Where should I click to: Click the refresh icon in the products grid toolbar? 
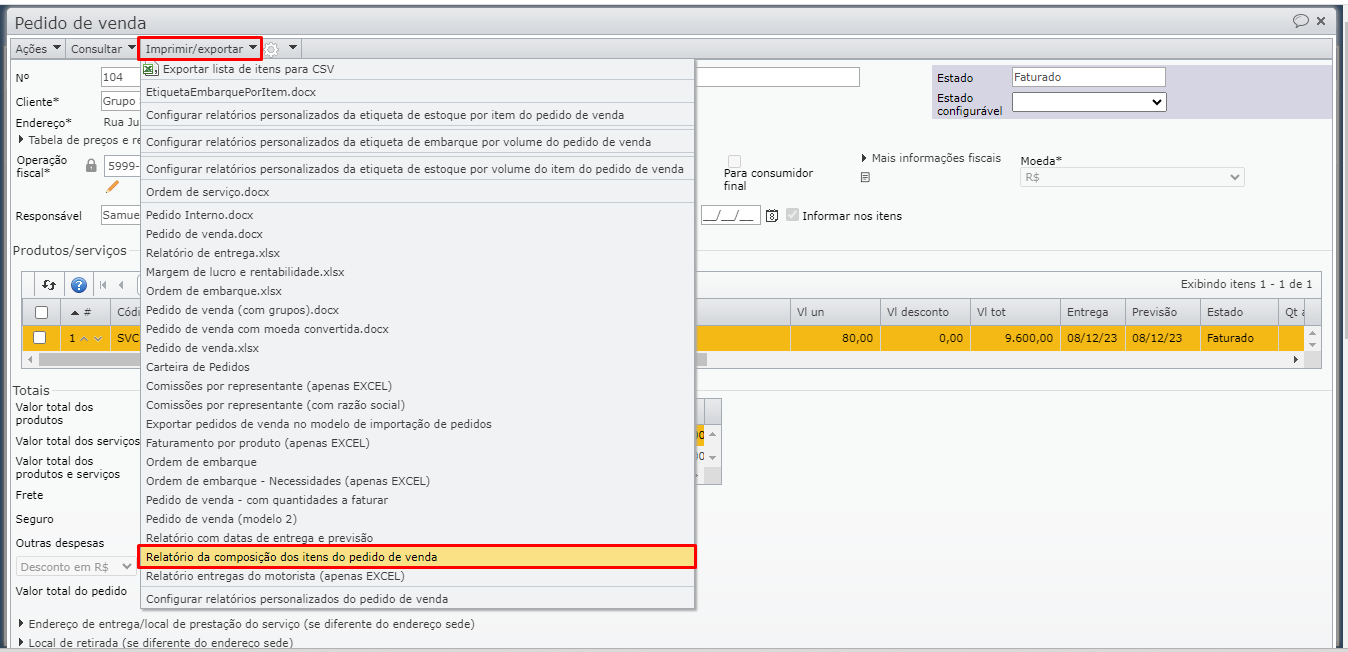[48, 285]
